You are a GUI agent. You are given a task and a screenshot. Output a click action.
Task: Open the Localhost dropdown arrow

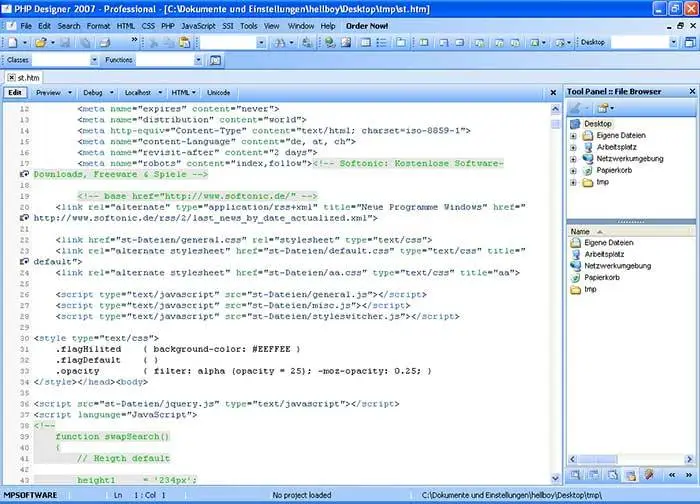(160, 93)
